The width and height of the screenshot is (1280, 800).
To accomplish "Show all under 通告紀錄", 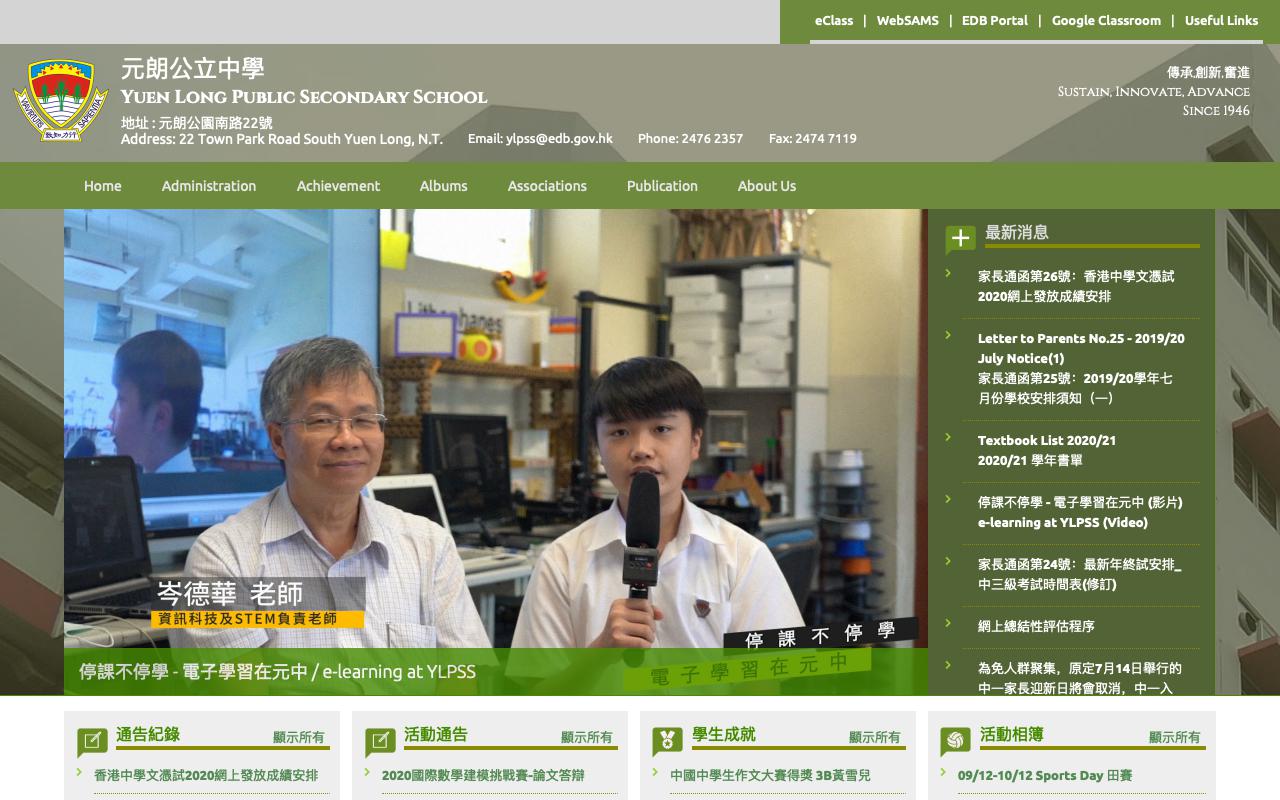I will pyautogui.click(x=299, y=737).
